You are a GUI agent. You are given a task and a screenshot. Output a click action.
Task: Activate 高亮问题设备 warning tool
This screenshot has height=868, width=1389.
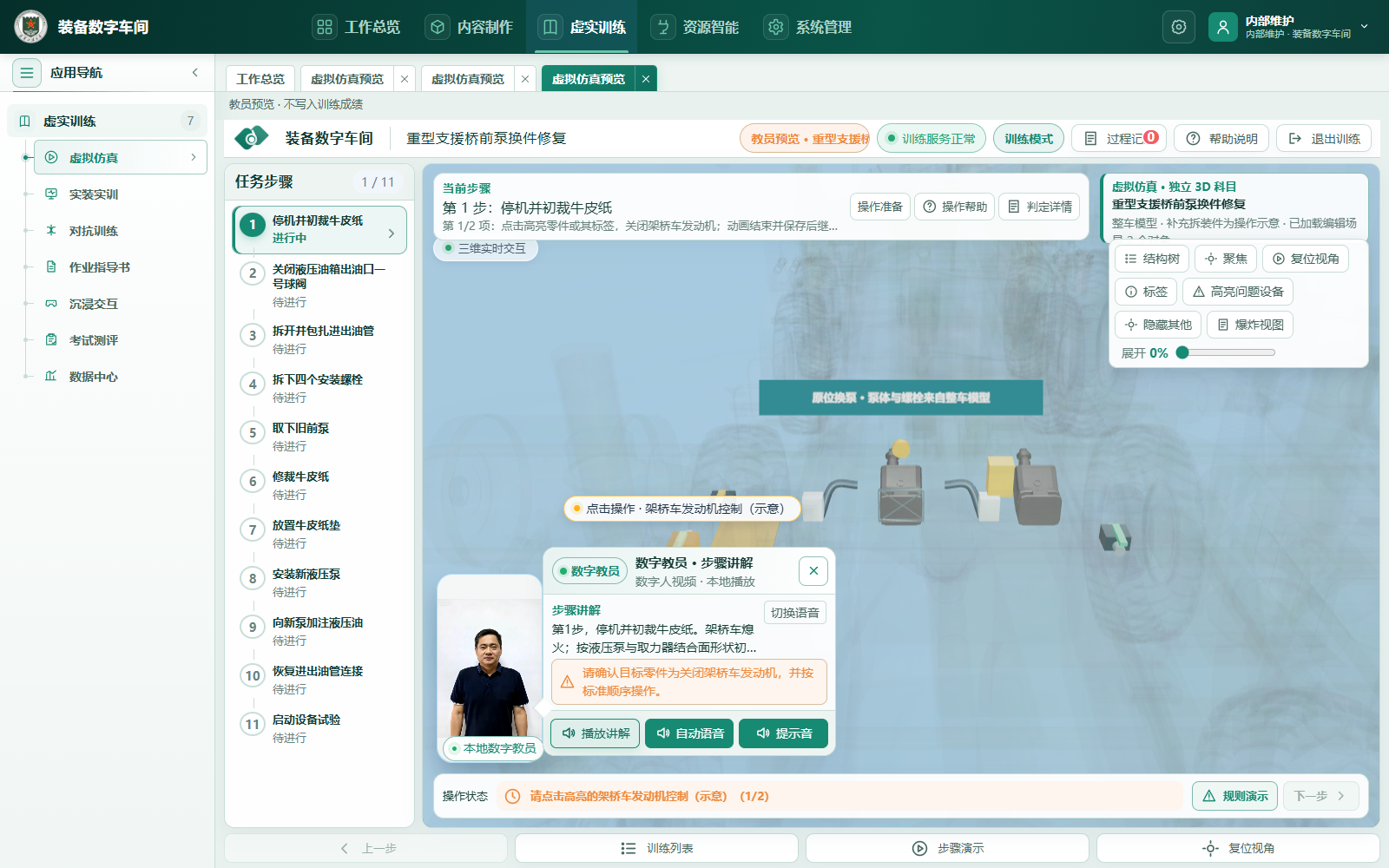coord(1238,292)
